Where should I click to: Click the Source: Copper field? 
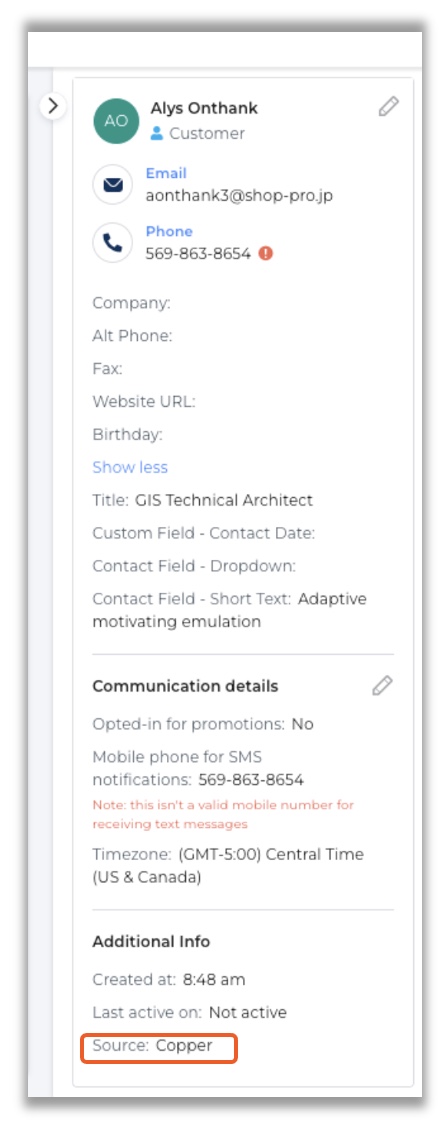[x=158, y=1045]
